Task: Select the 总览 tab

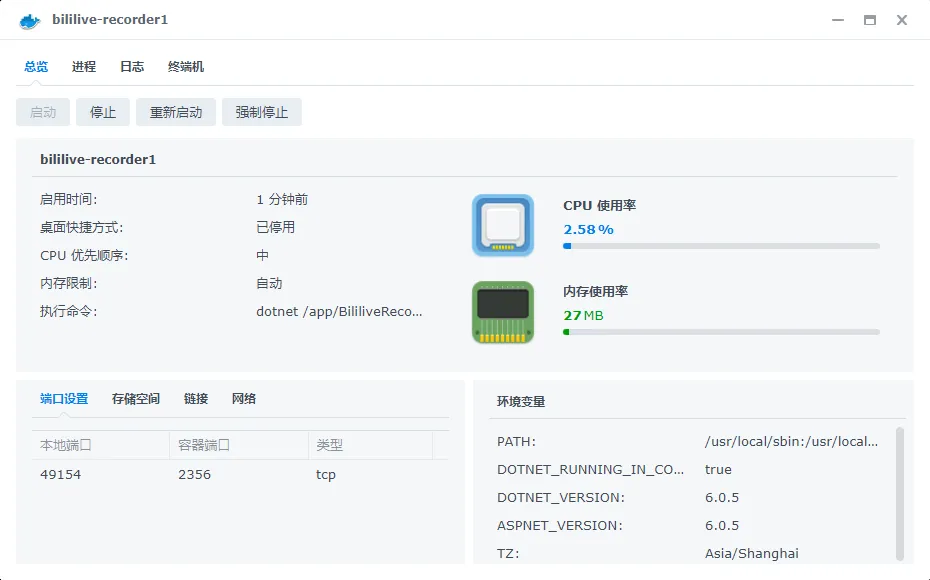Action: pyautogui.click(x=36, y=67)
